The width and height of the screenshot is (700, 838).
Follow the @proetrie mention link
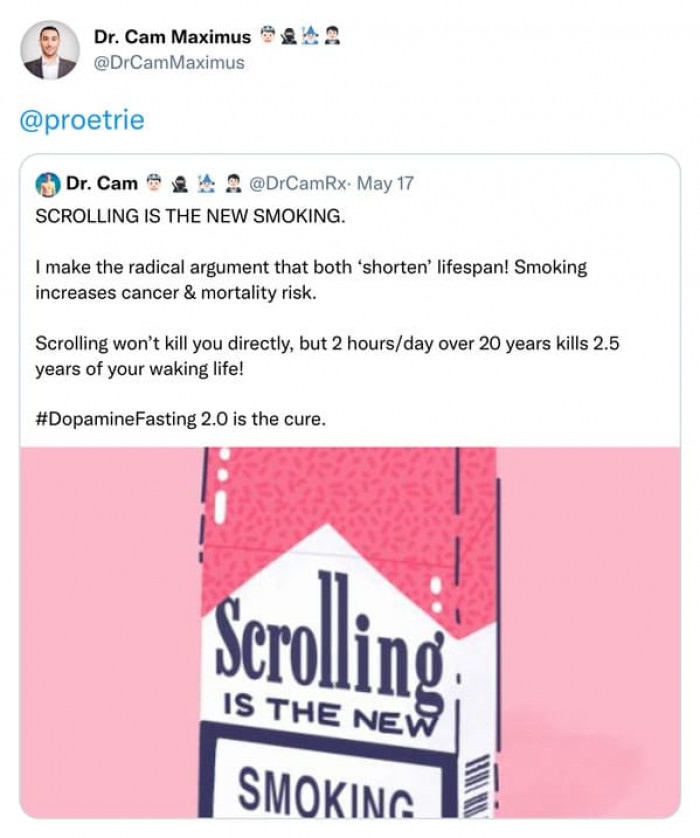coord(82,121)
